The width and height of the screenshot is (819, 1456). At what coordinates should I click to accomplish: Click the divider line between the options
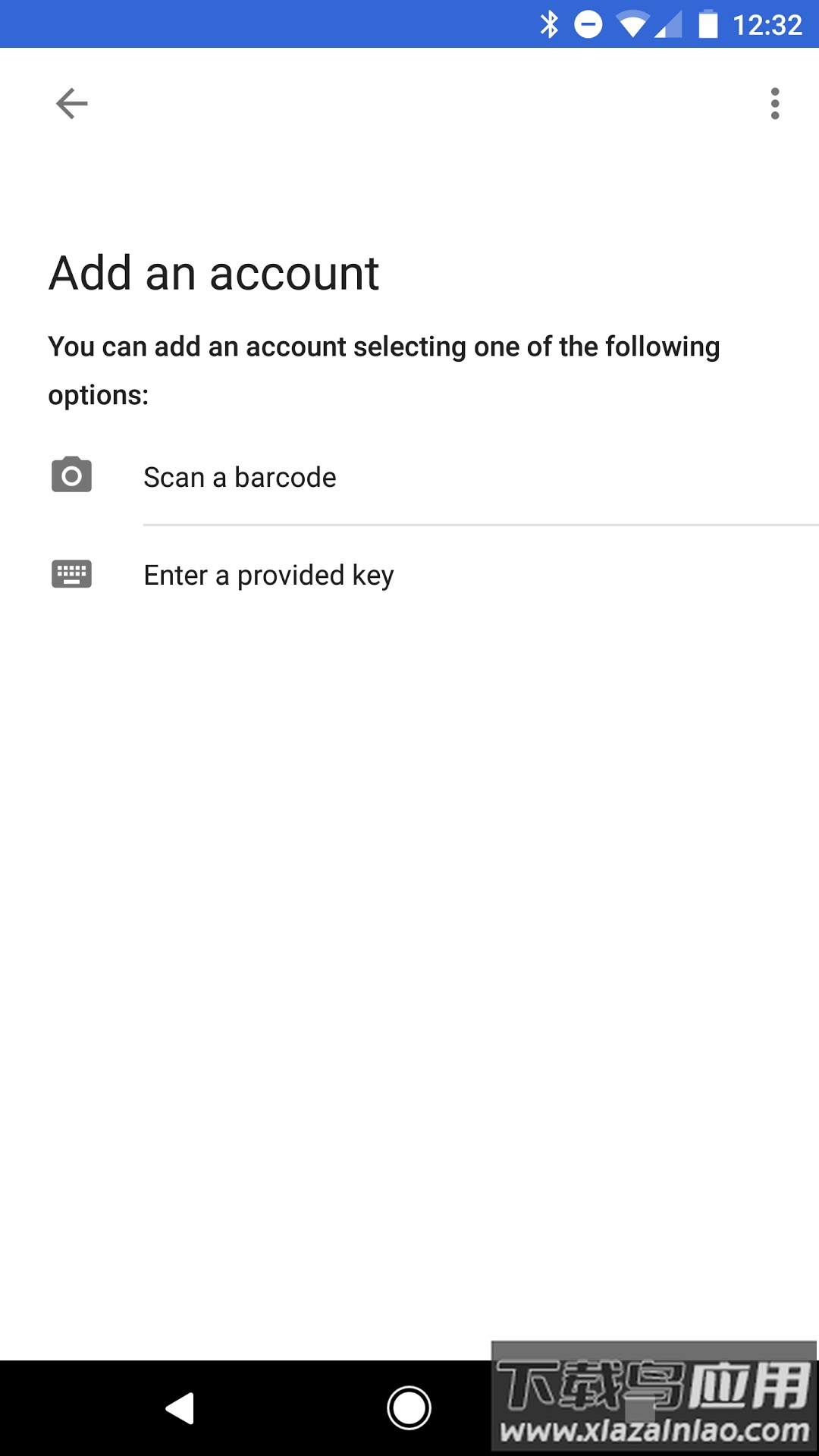point(481,525)
